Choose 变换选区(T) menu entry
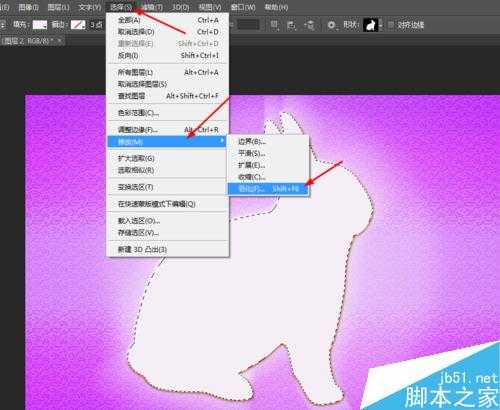The image size is (500, 410). pos(168,187)
